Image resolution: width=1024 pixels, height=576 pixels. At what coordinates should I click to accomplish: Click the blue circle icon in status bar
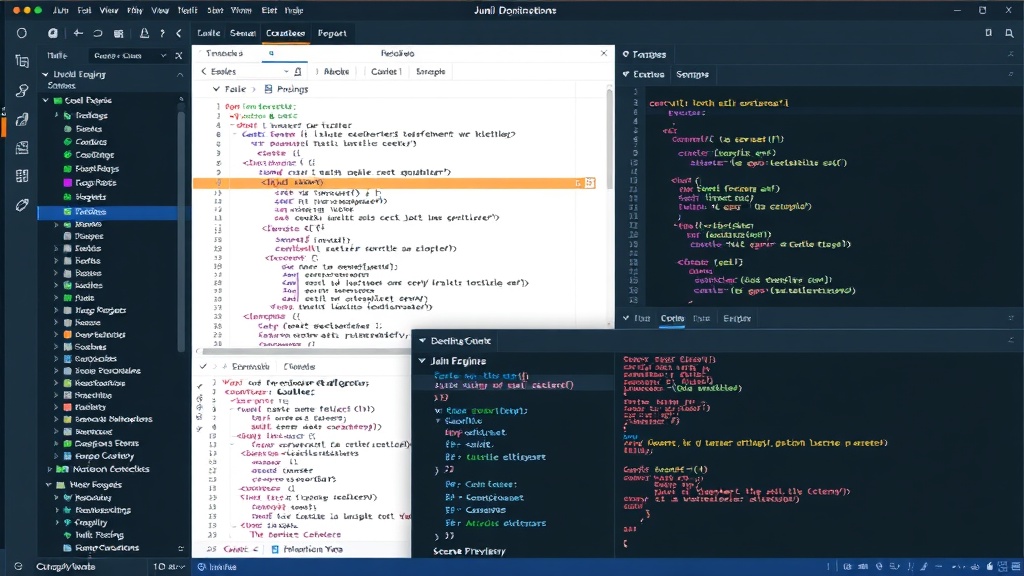tap(202, 567)
